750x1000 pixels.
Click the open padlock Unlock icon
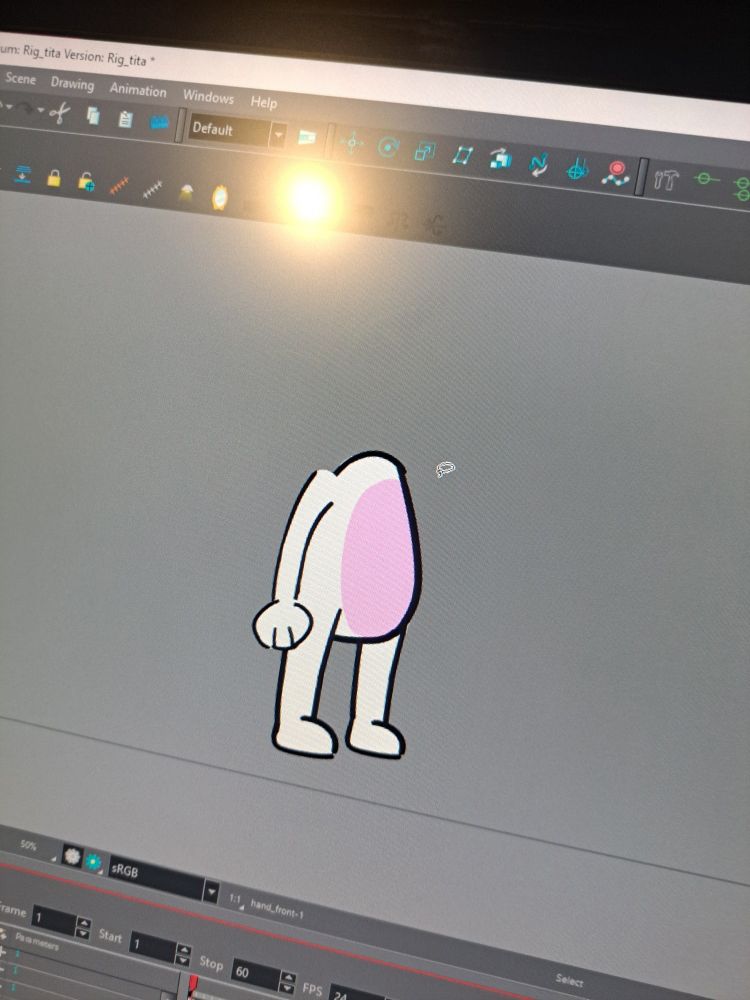(86, 182)
